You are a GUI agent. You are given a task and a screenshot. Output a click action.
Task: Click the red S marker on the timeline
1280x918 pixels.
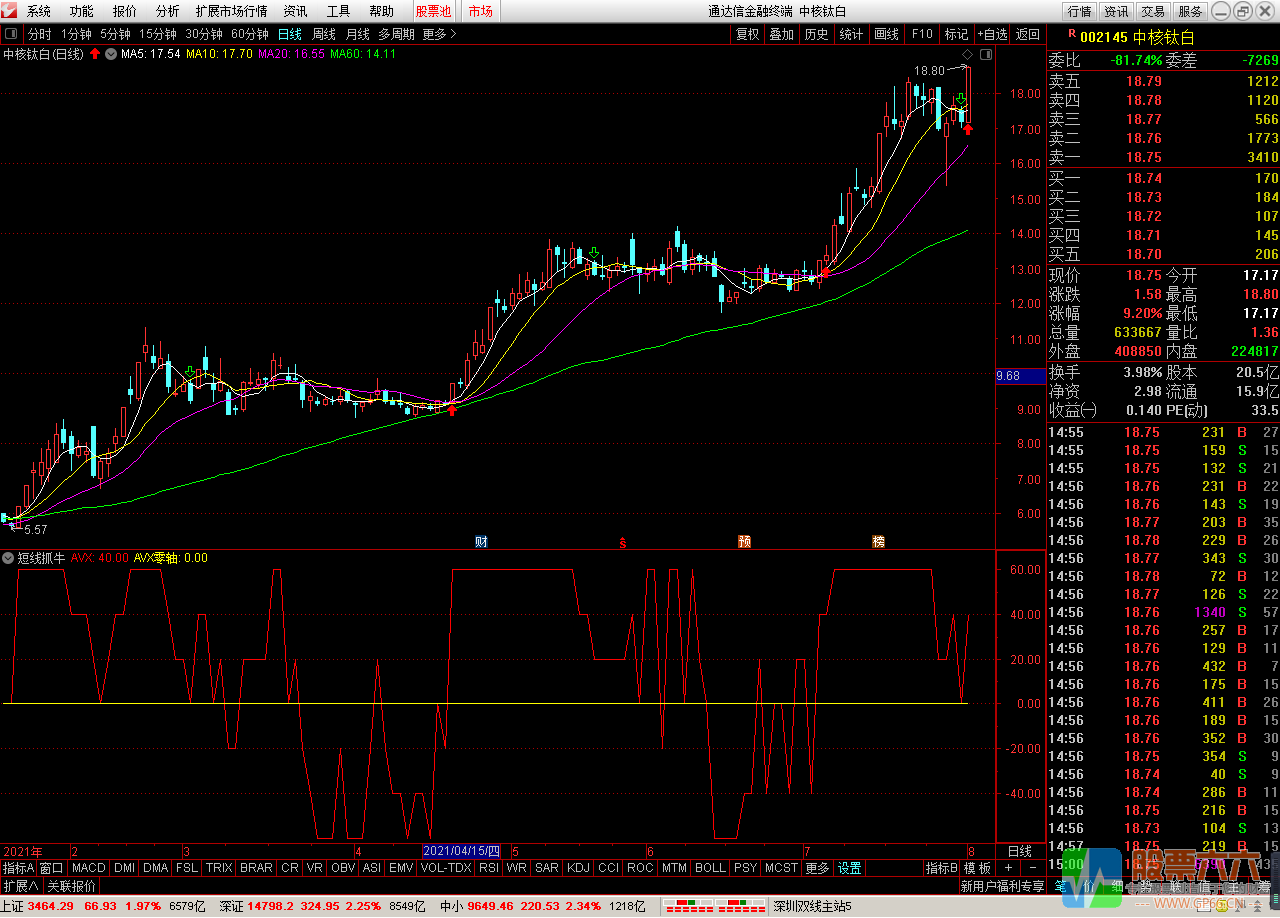(x=622, y=543)
